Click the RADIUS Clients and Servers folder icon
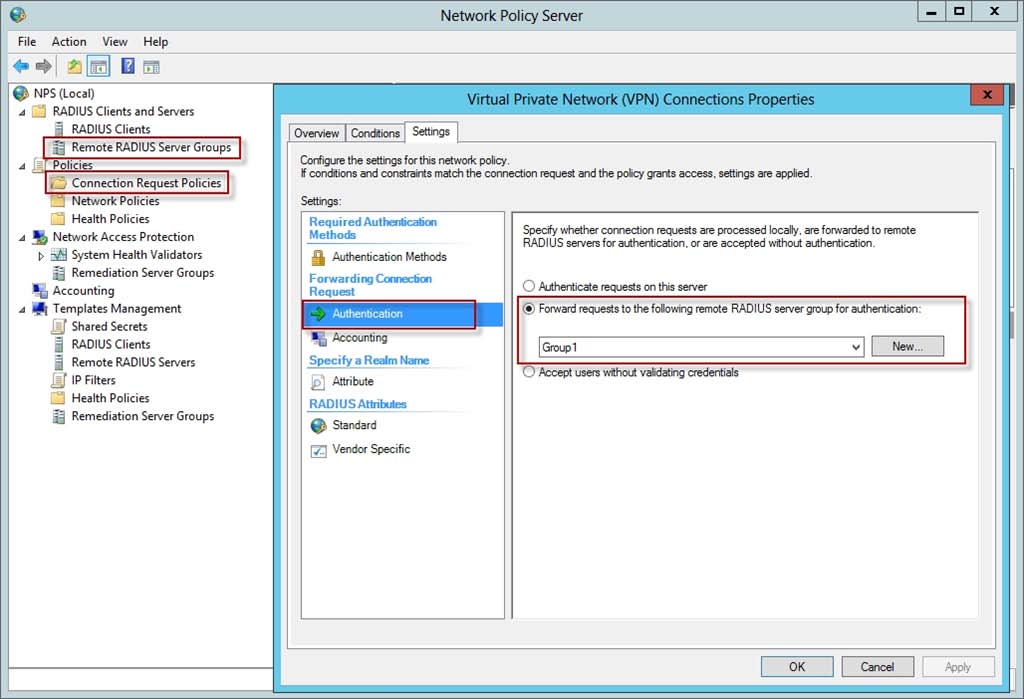This screenshot has height=699, width=1024. 39,111
